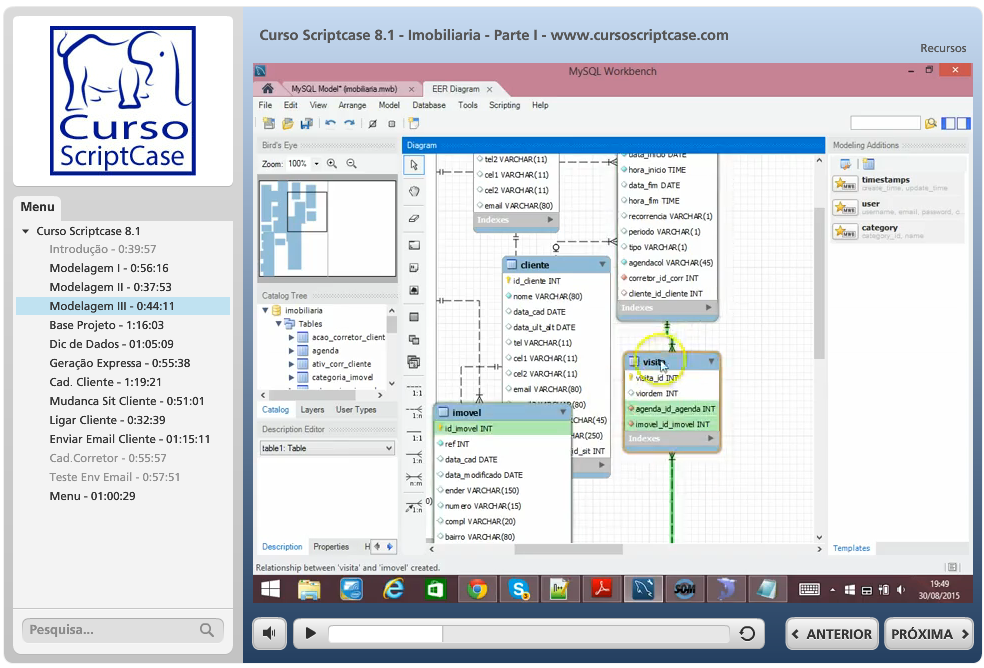Switch to the User Types tab
Image resolution: width=984 pixels, height=668 pixels.
coord(356,409)
